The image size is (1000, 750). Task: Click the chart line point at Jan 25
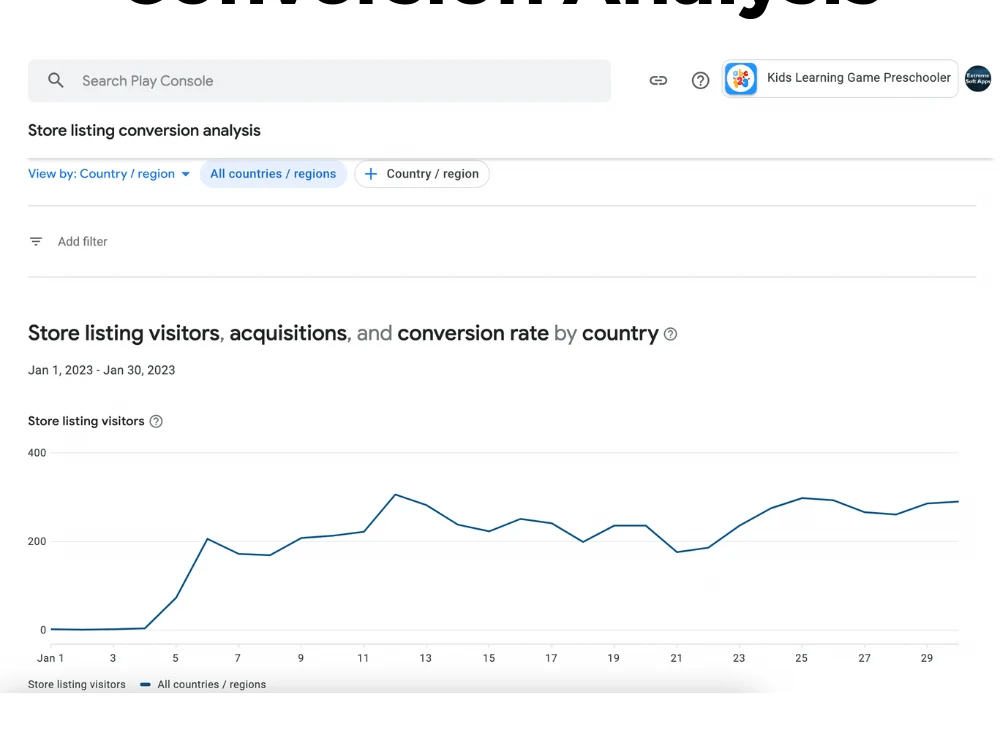click(802, 498)
